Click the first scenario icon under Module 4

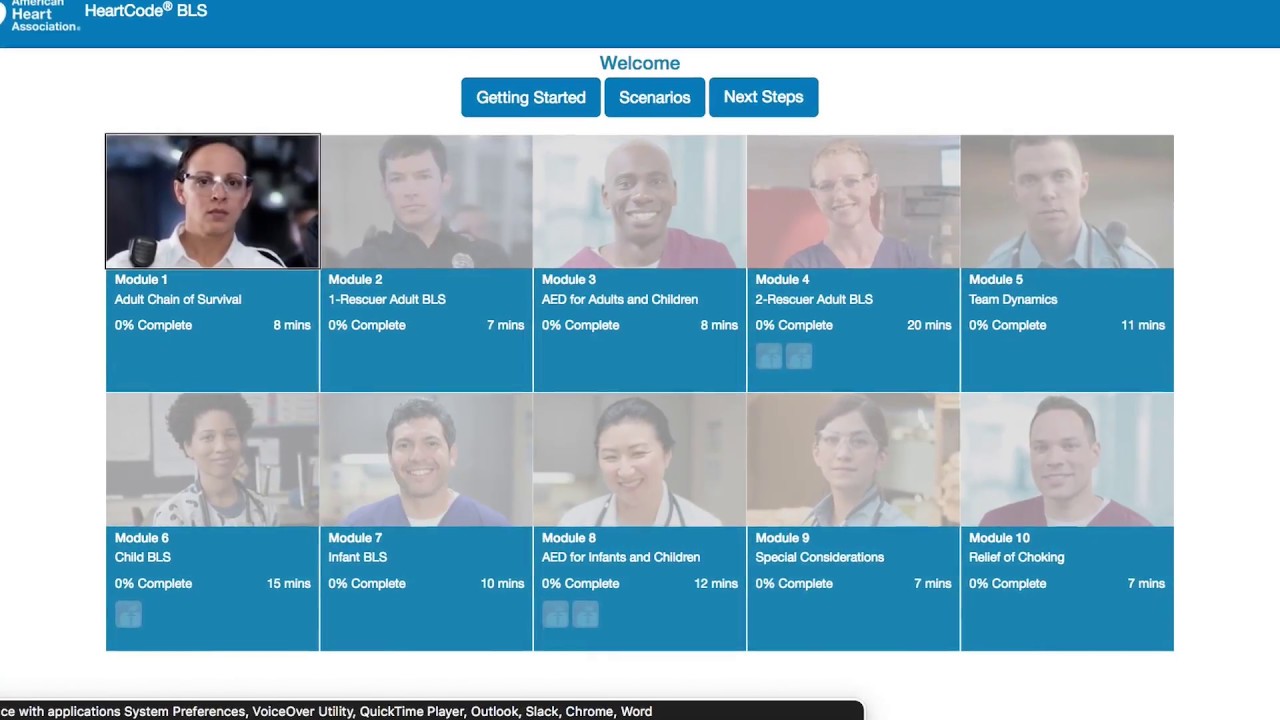pyautogui.click(x=769, y=356)
